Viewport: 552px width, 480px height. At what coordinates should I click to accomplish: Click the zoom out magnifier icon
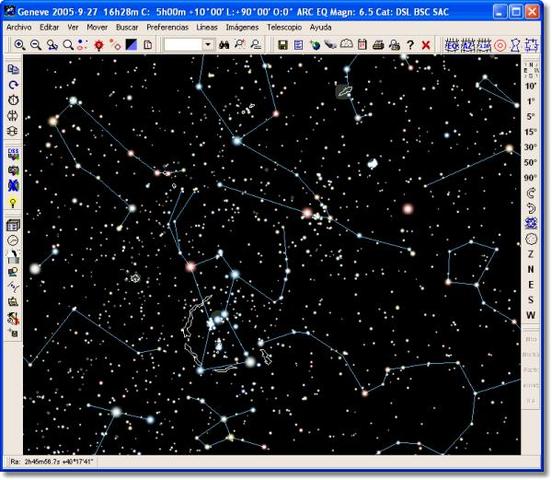point(36,45)
